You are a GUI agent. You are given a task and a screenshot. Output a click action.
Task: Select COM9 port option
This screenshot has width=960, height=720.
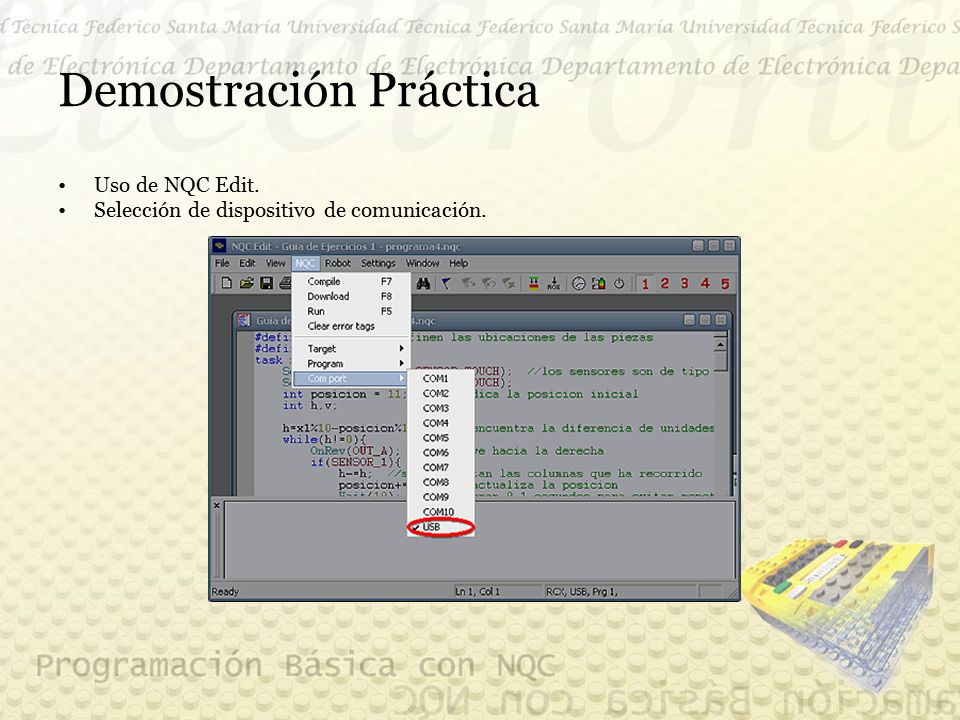[x=440, y=497]
